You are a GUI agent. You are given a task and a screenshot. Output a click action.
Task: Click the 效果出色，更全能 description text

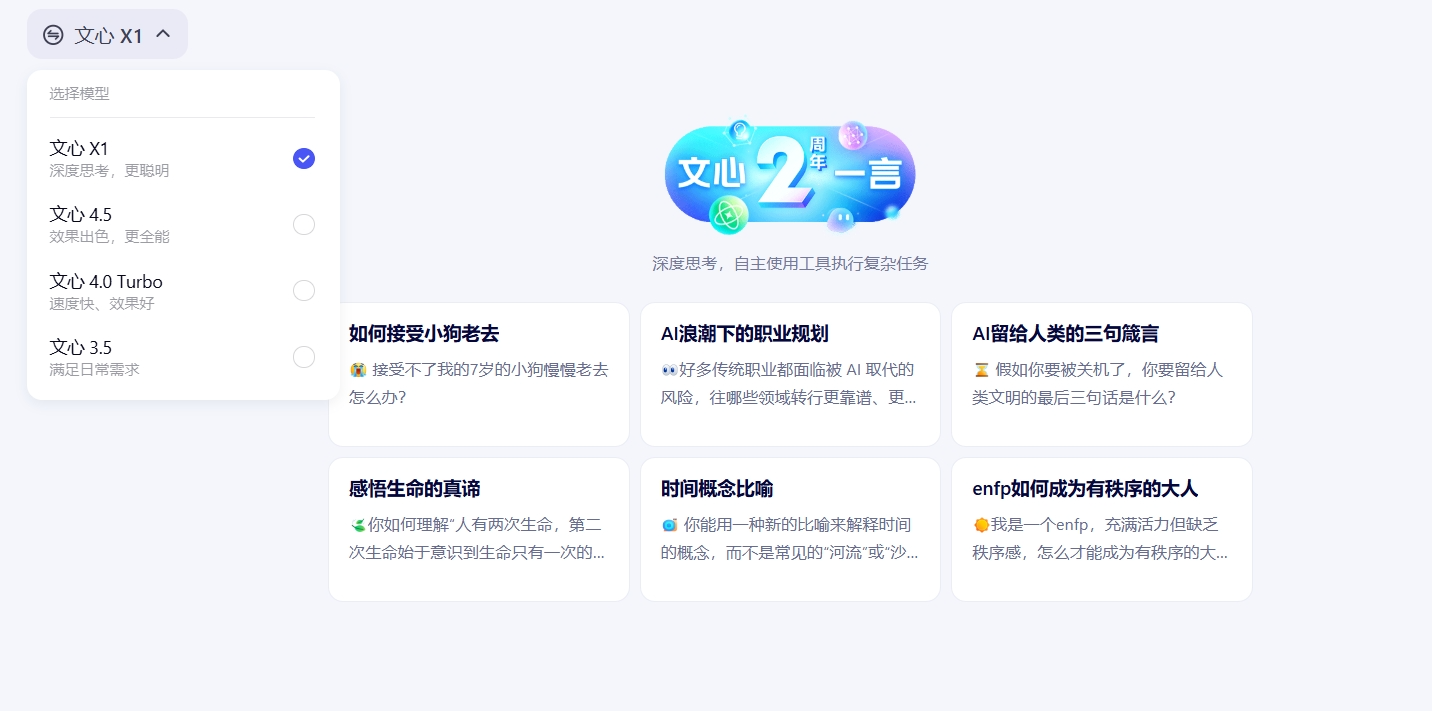[109, 237]
